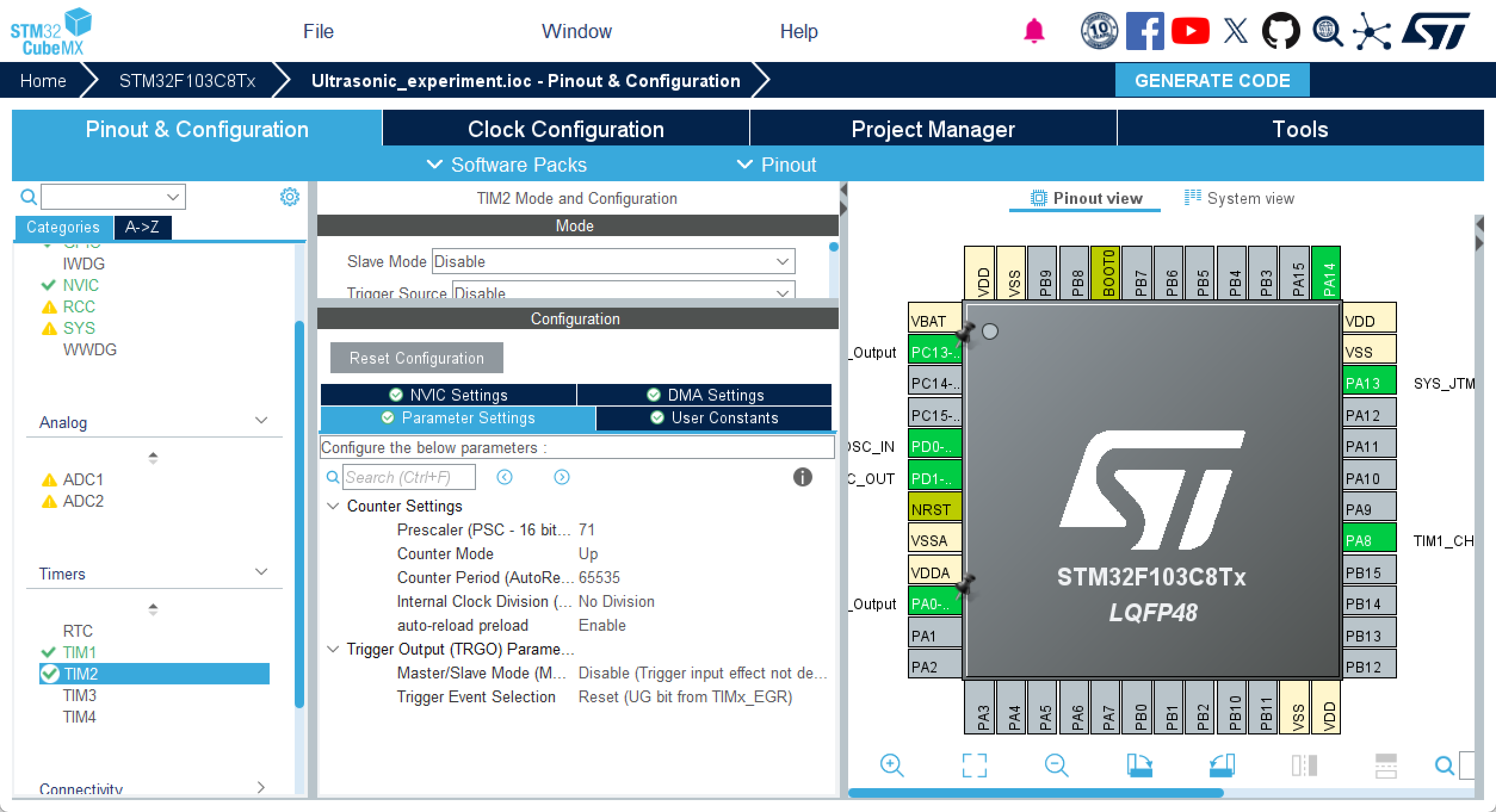
Task: Click the 10-year anniversary badge icon
Action: (1099, 31)
